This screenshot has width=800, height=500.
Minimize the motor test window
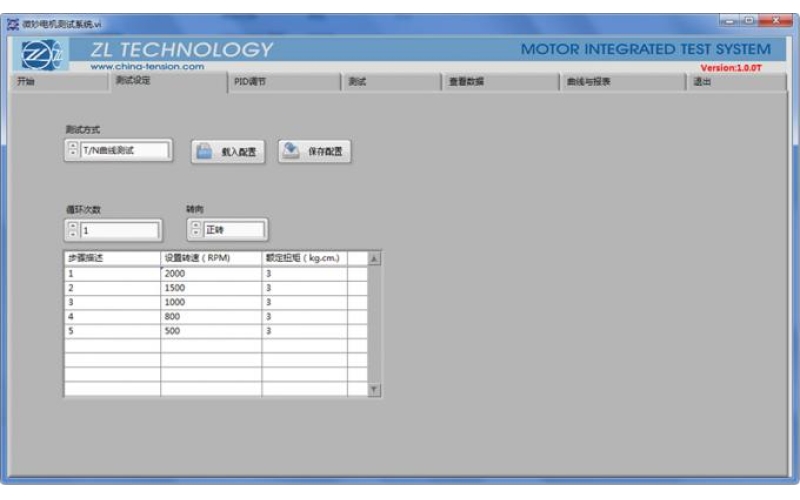(729, 20)
